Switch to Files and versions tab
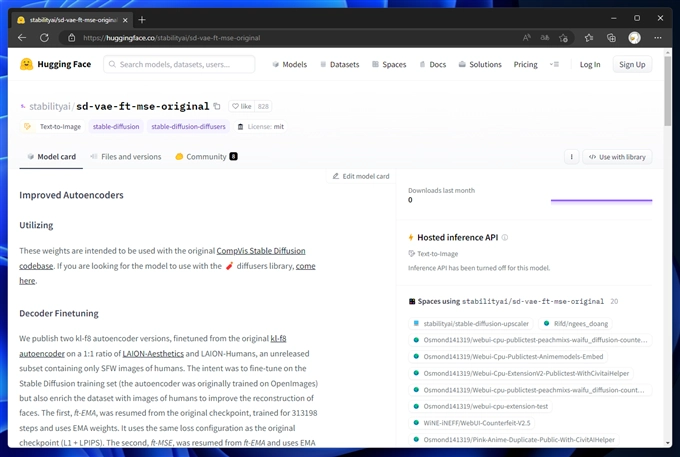This screenshot has height=457, width=680. pyautogui.click(x=125, y=157)
